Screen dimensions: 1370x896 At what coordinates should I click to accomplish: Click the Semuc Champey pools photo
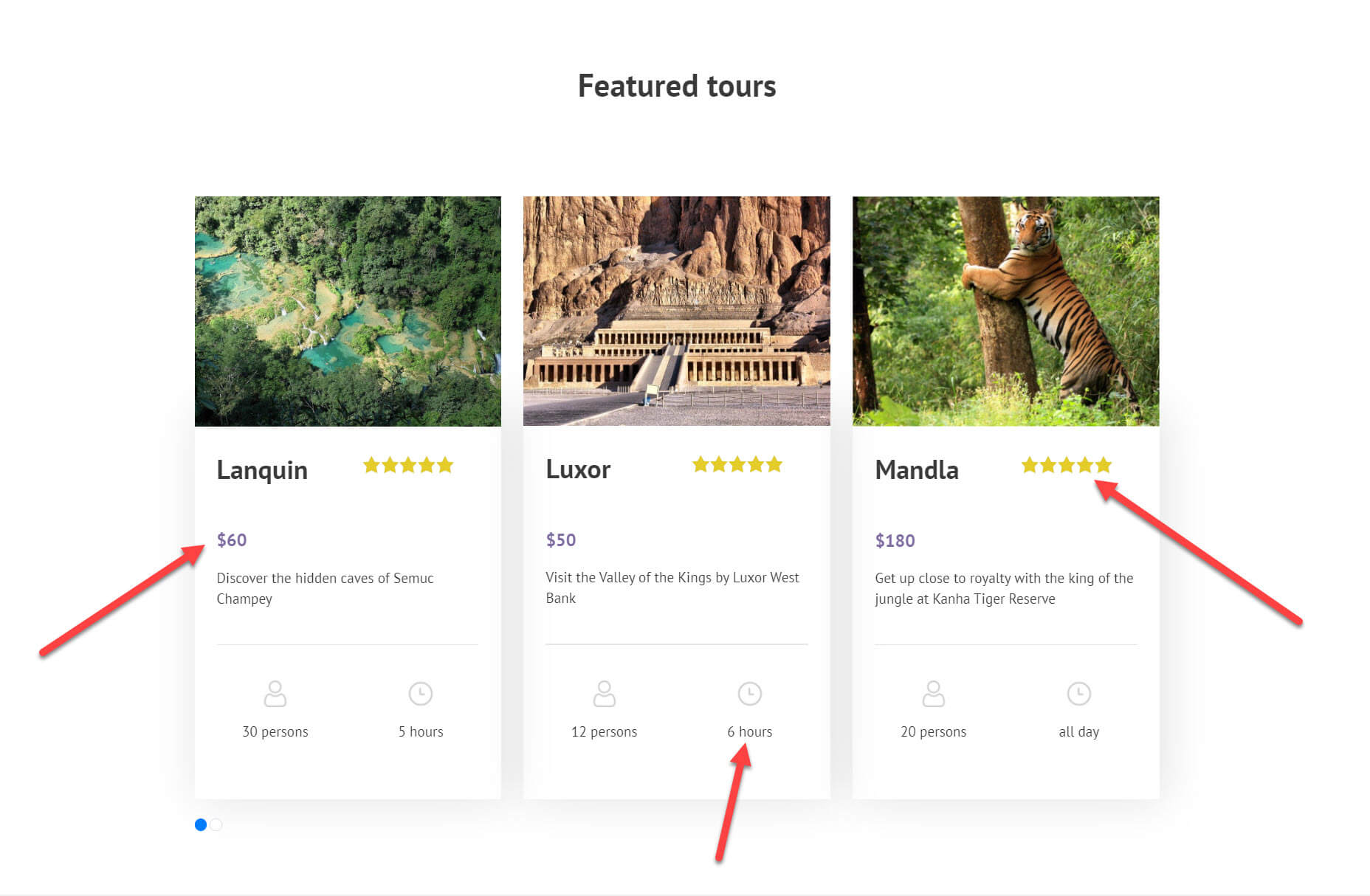point(348,311)
